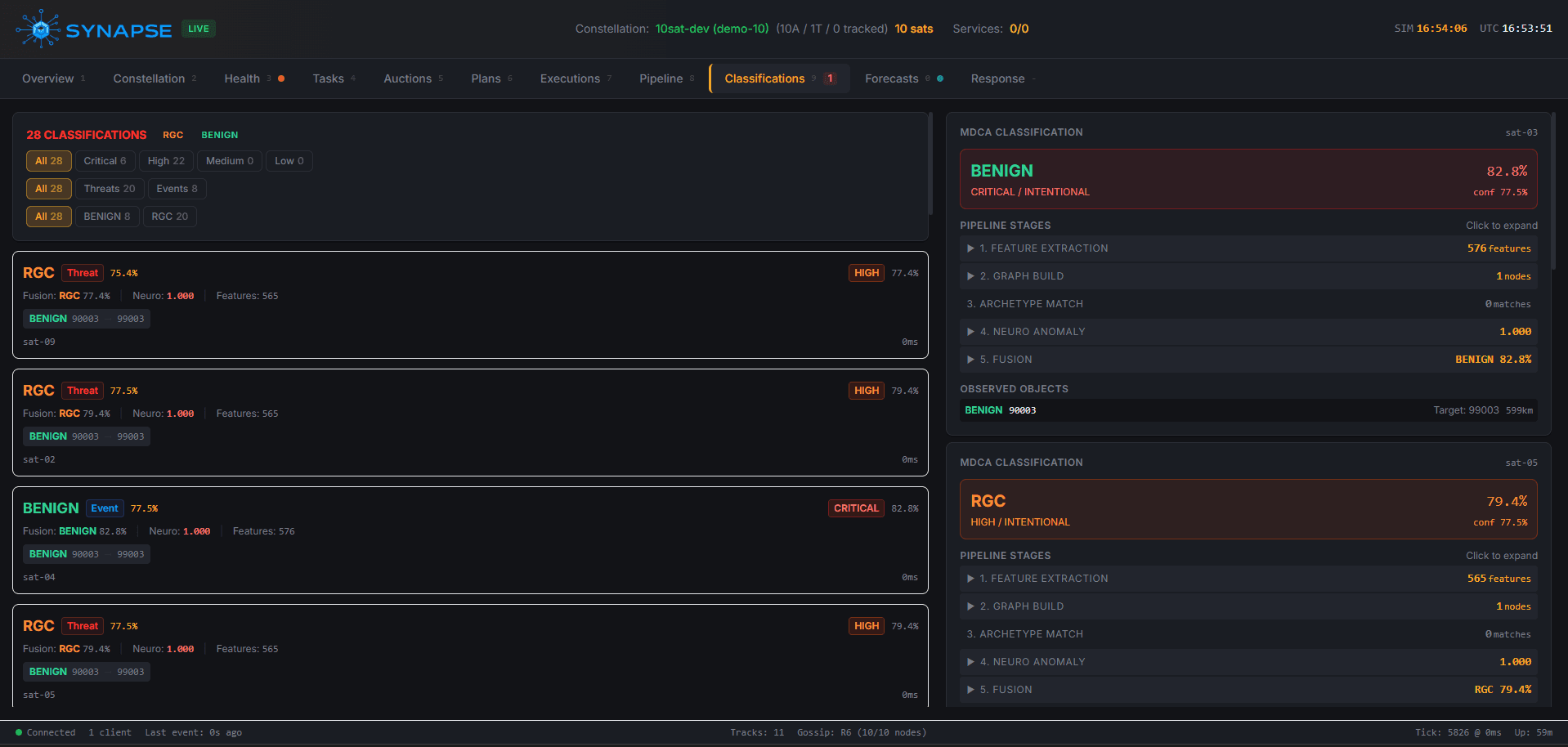
Task: Click the green Connected status dot
Action: click(x=19, y=732)
